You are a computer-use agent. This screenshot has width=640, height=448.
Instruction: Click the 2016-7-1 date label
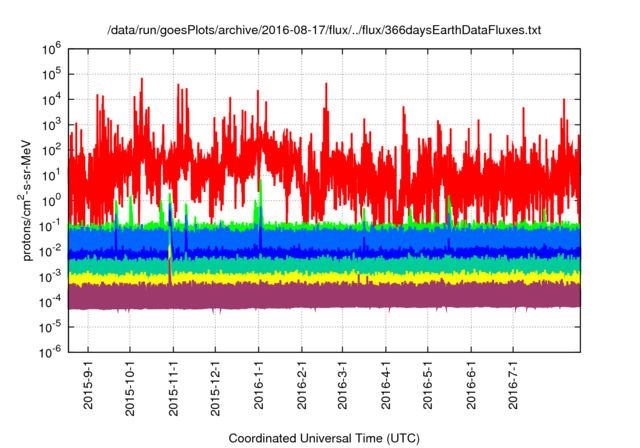pos(513,386)
